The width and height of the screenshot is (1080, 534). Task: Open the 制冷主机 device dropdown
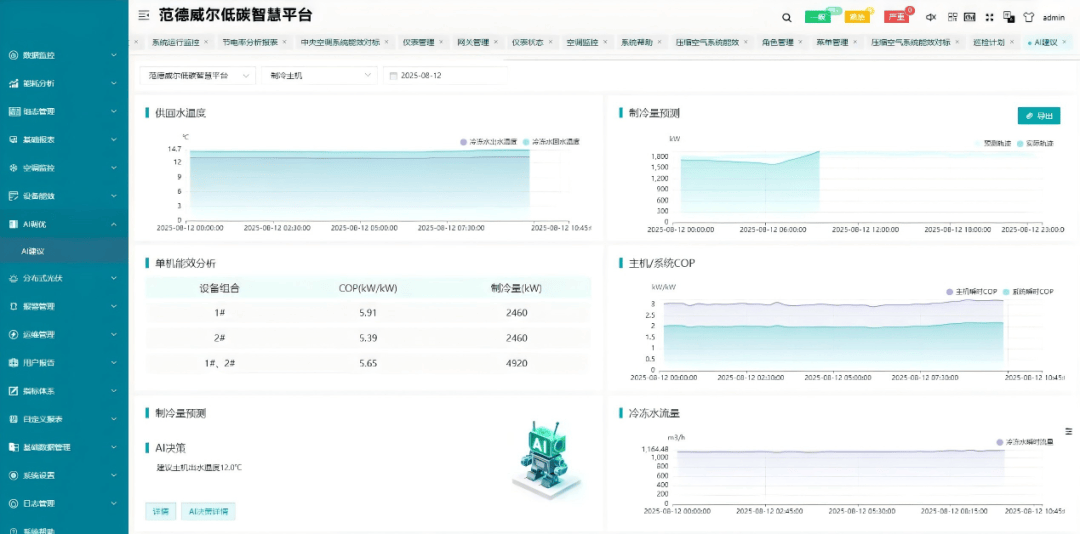click(x=320, y=75)
